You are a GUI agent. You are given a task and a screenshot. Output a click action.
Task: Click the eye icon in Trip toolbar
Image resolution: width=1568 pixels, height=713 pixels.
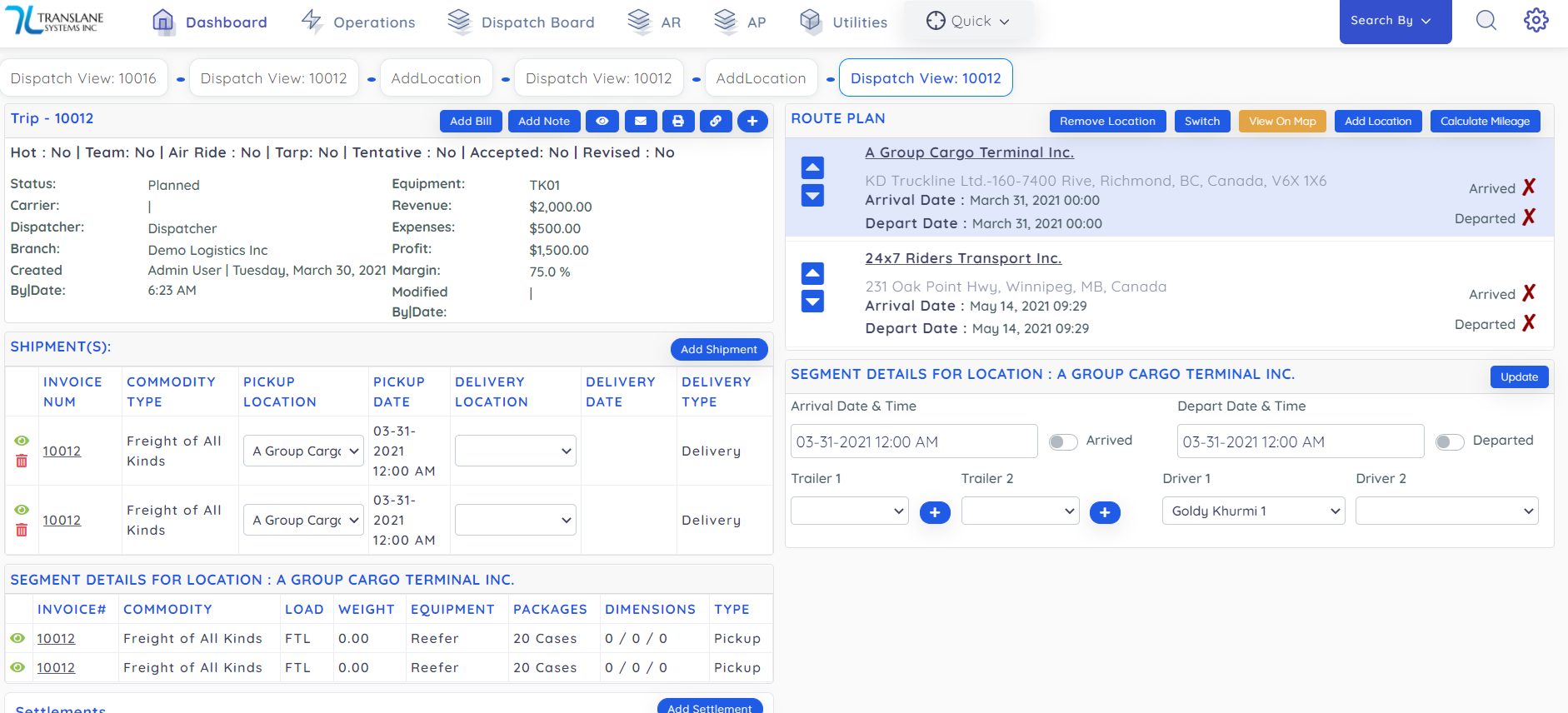tap(602, 122)
